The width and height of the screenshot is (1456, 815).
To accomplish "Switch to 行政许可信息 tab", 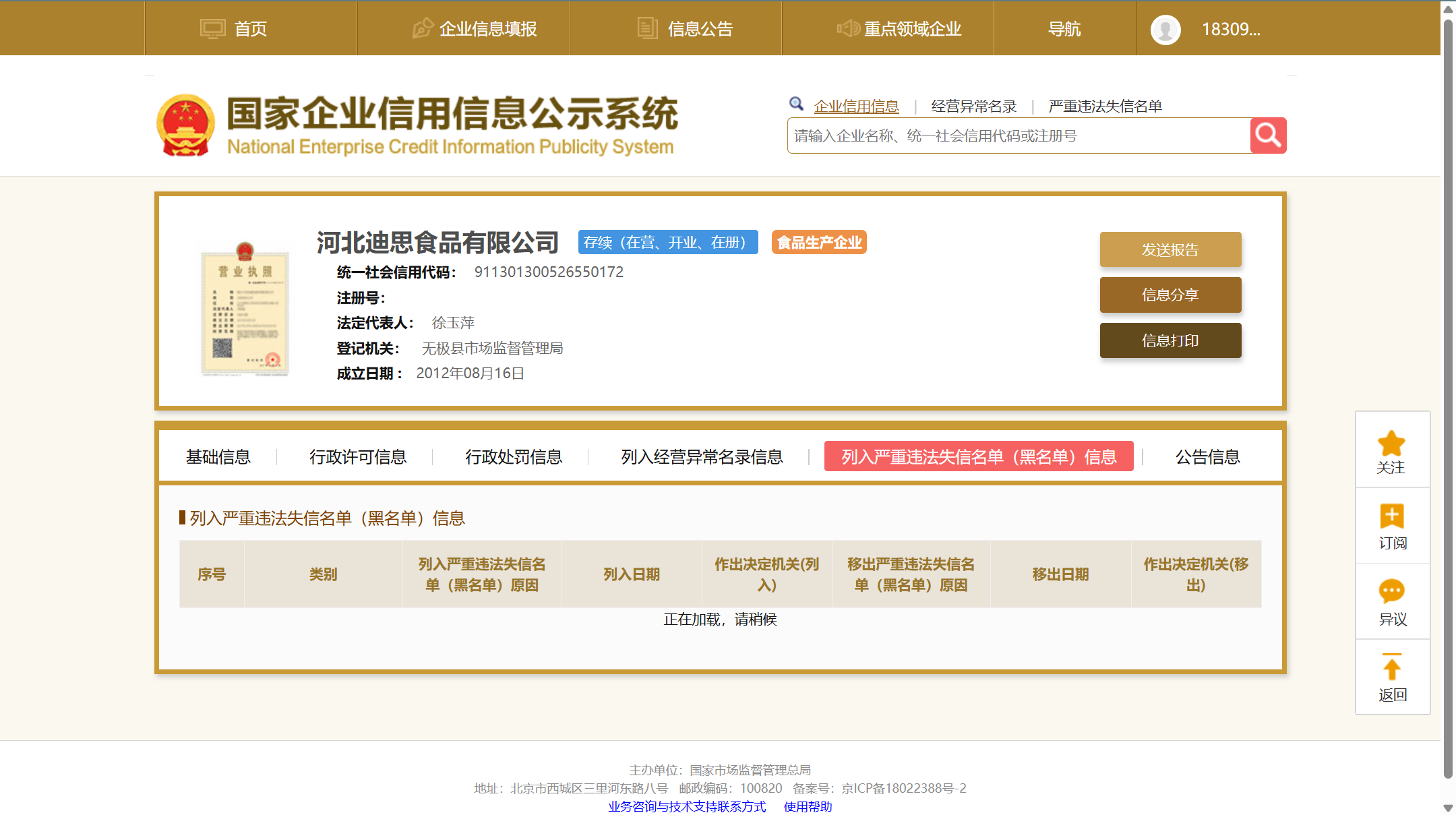I will [358, 456].
